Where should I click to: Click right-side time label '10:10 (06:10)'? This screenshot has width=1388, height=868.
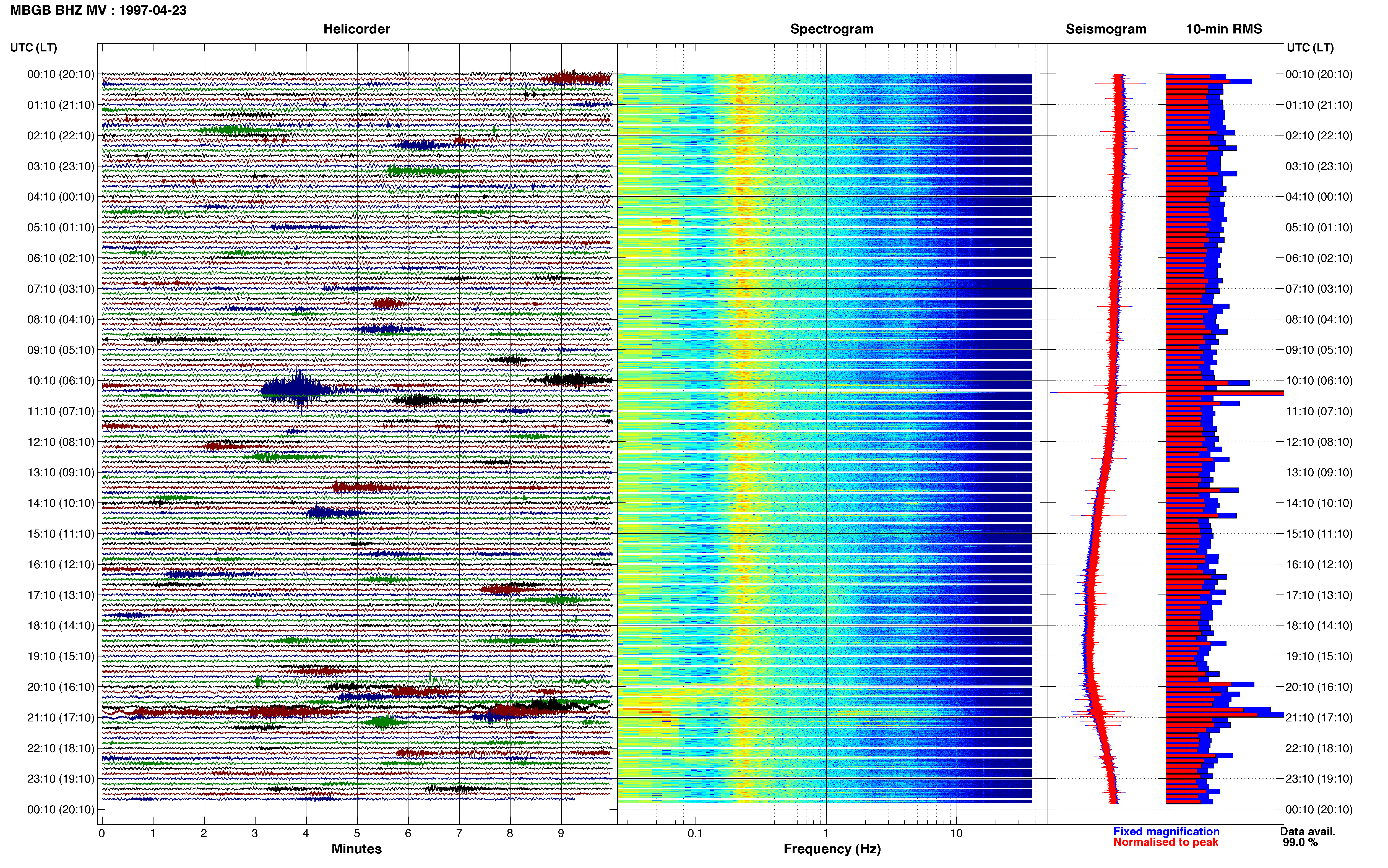pyautogui.click(x=1319, y=380)
